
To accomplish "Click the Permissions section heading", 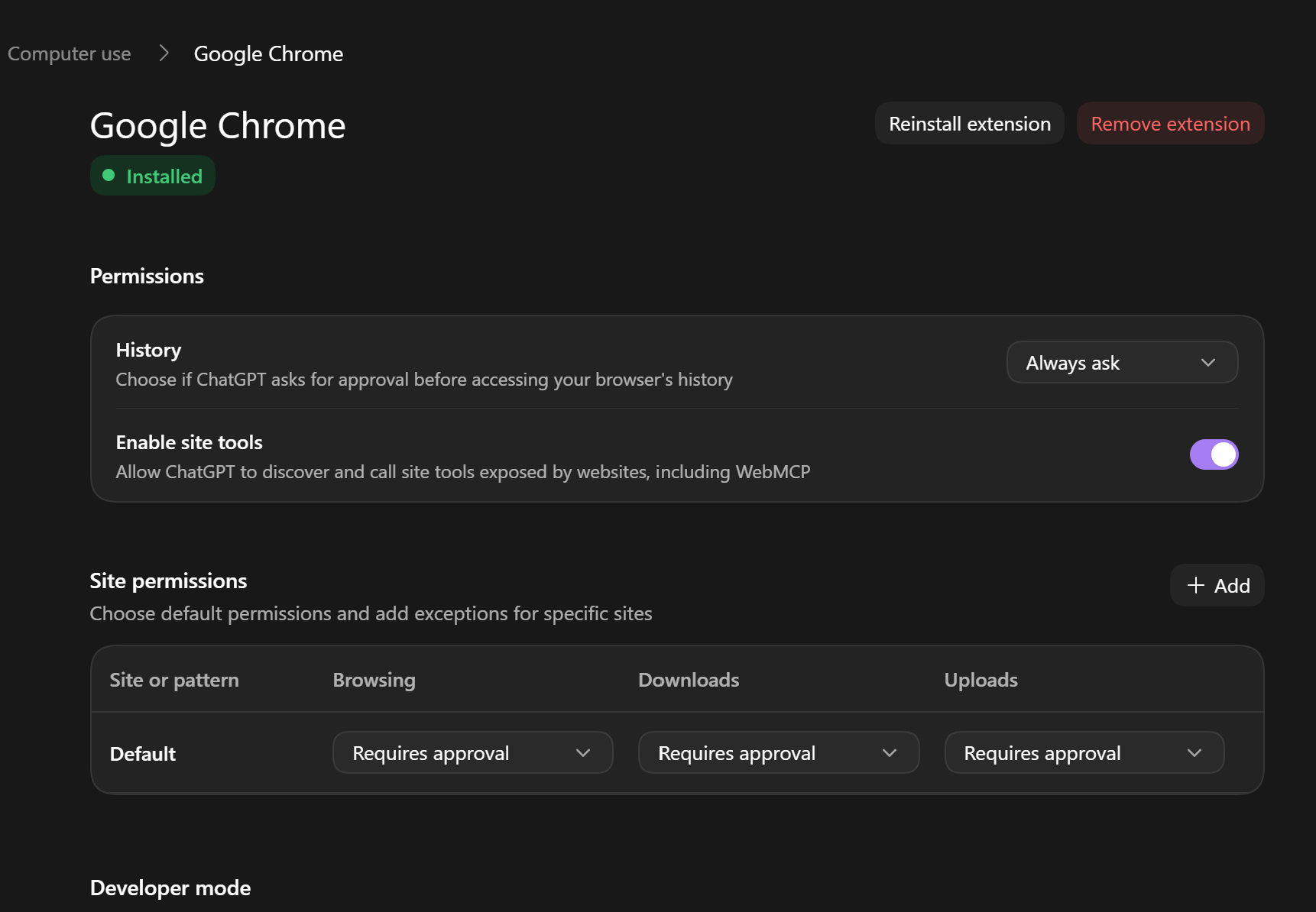I will pyautogui.click(x=147, y=276).
